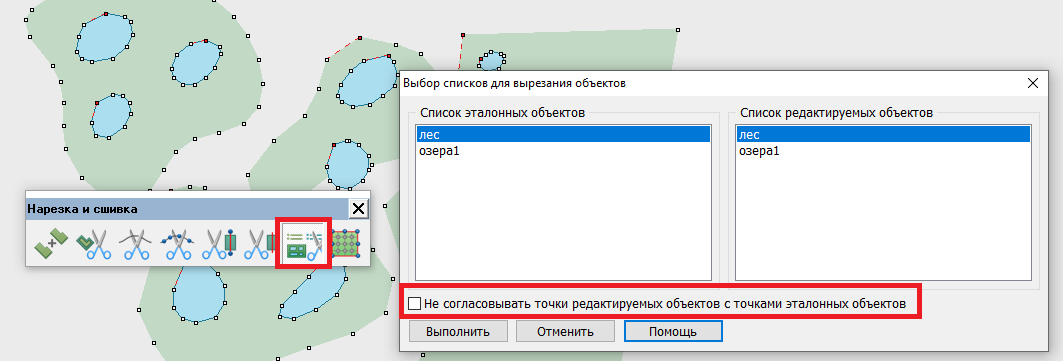Select the merge polygons tool with plus sign

point(51,244)
